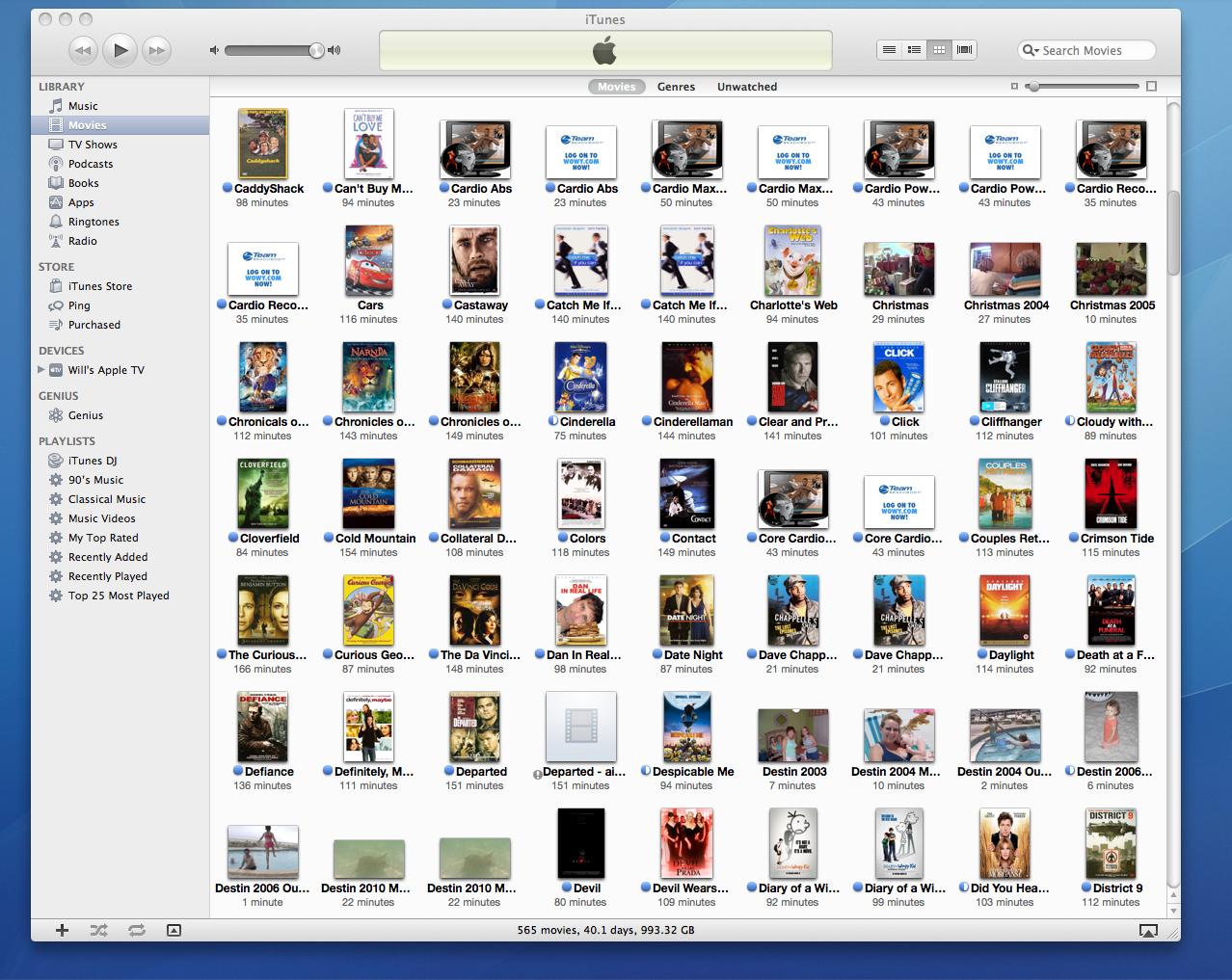The height and width of the screenshot is (980, 1232).
Task: Switch to Genres tab
Action: tap(676, 87)
